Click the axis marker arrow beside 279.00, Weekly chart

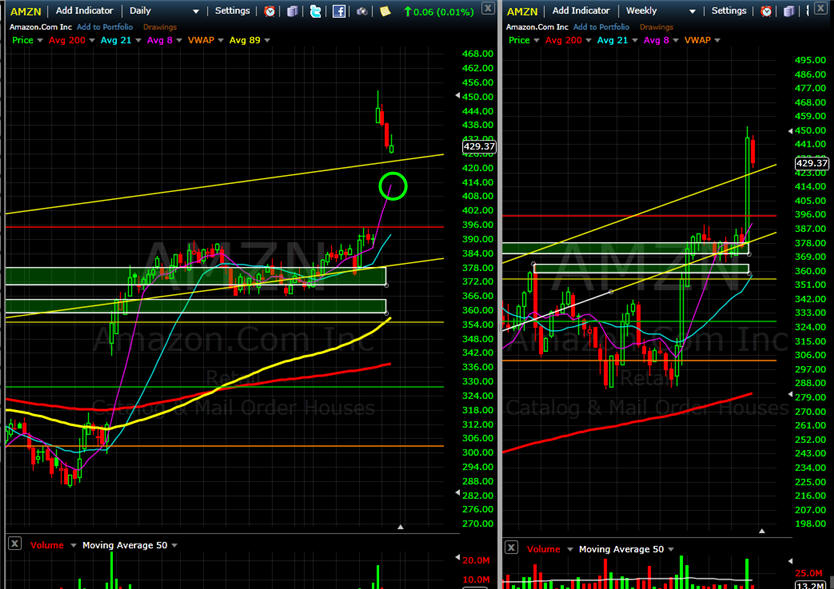pos(790,394)
